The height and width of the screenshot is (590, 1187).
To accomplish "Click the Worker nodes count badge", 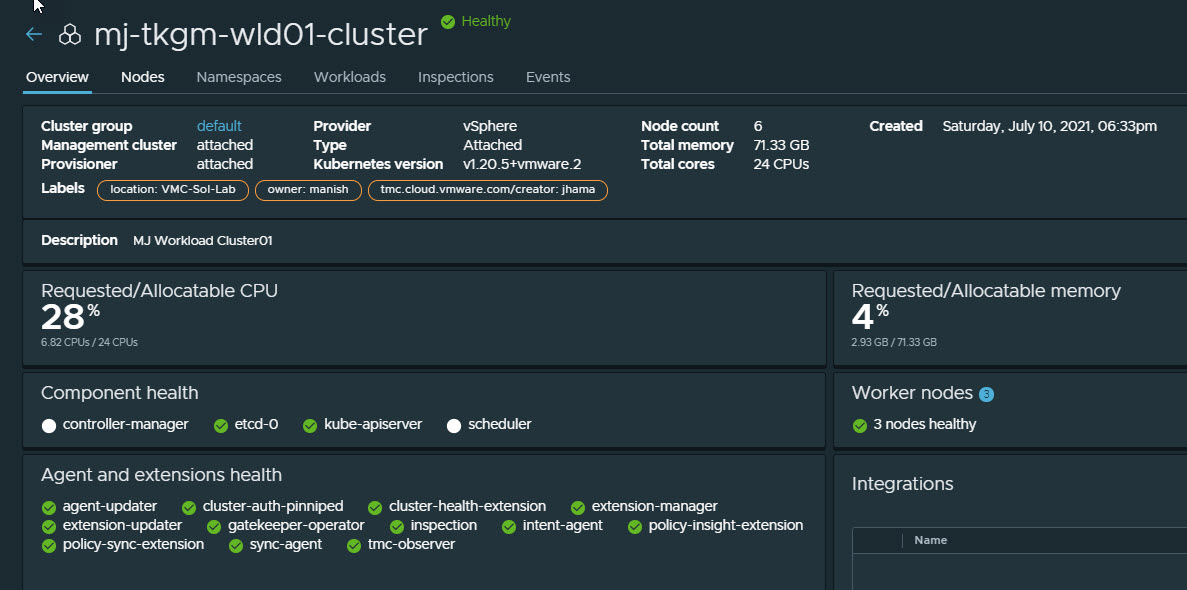I will tap(986, 394).
